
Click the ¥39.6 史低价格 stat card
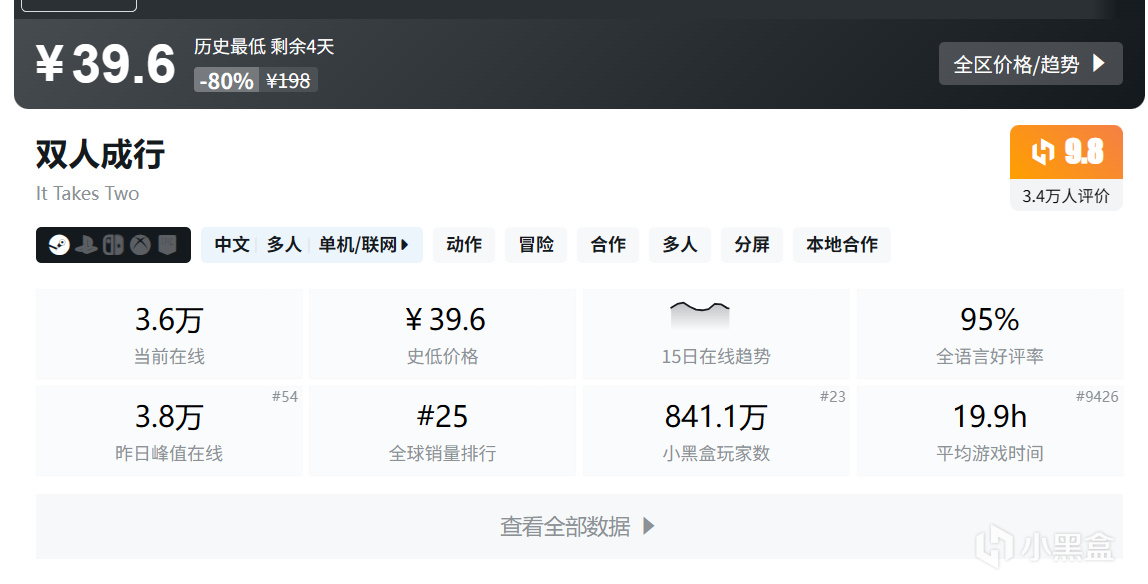(x=442, y=334)
